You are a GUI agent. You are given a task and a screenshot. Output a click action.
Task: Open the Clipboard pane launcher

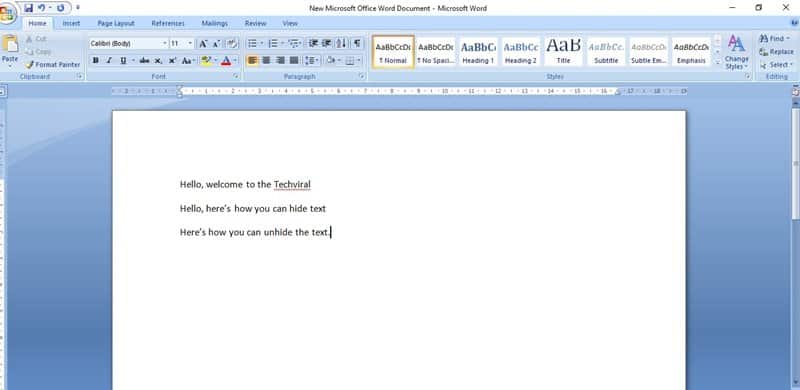(80, 77)
